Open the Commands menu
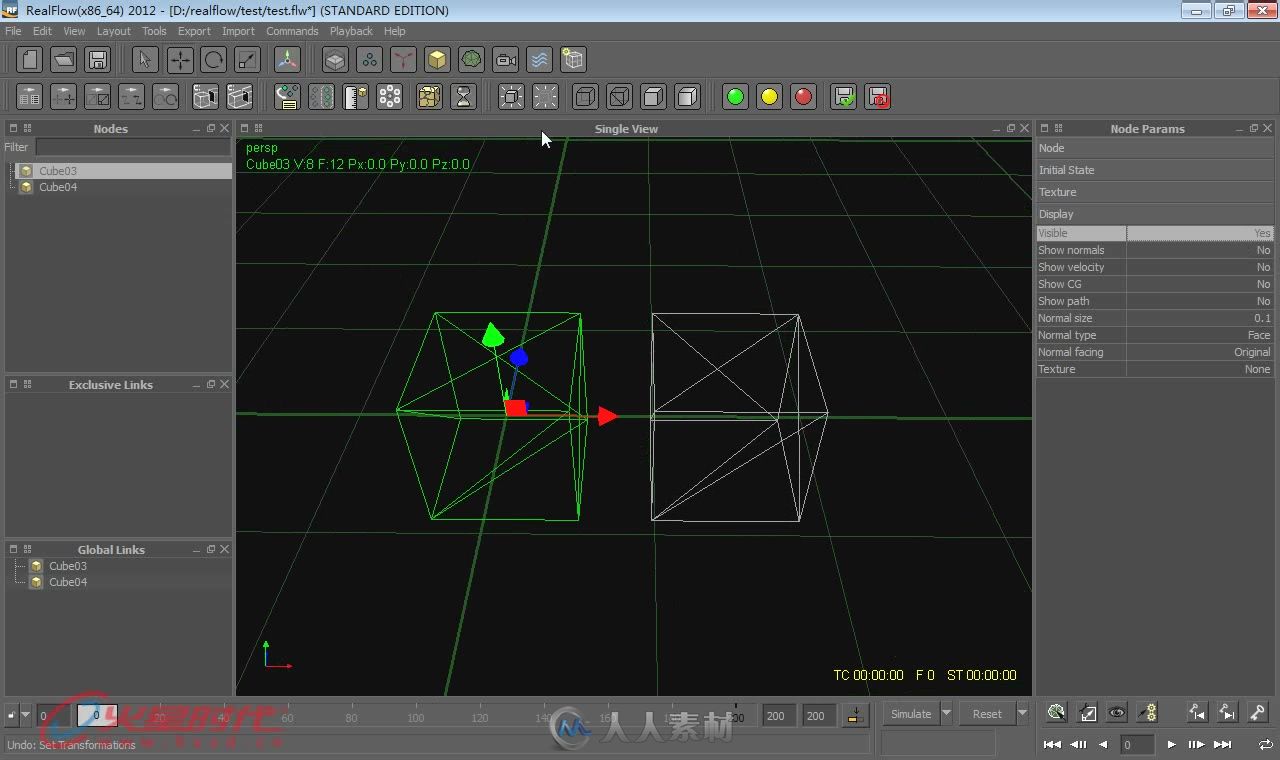1280x760 pixels. 292,31
